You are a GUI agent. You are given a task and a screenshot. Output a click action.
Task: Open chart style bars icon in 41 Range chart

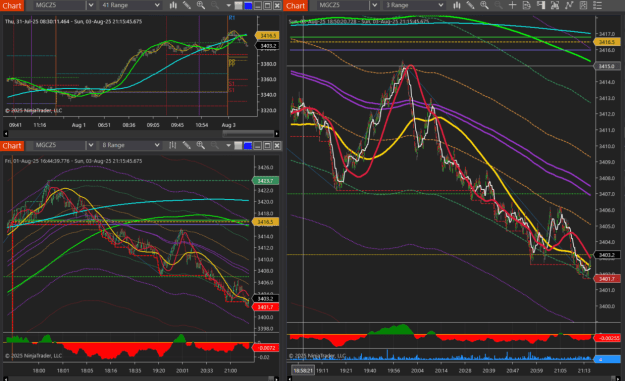coord(173,5)
